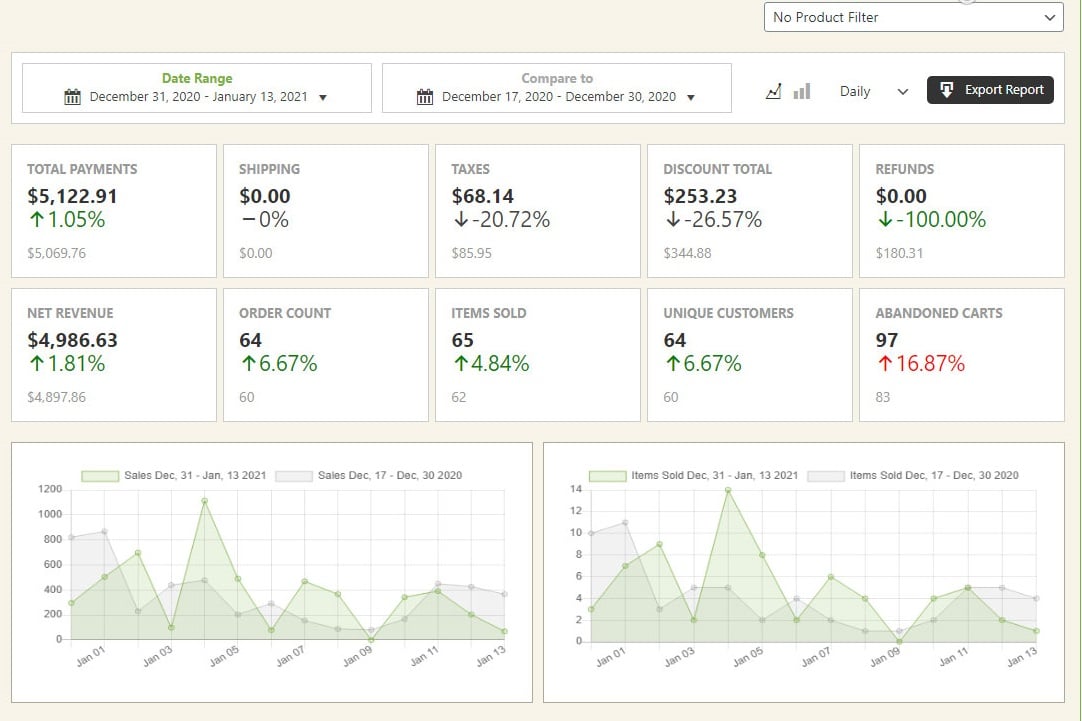Select the Abandoned Carts stat card
This screenshot has width=1082, height=721.
961,355
